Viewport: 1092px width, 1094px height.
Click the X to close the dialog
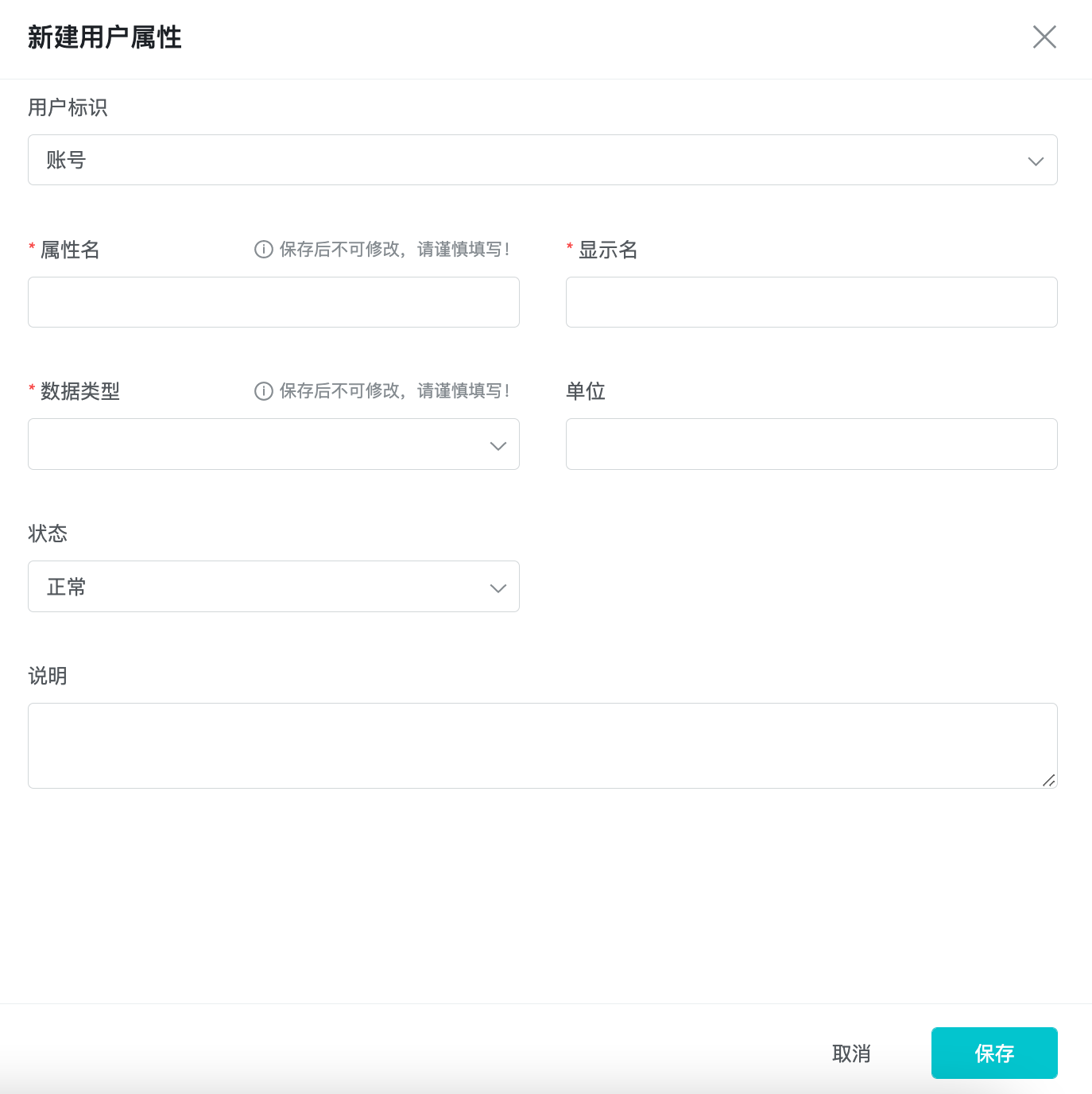(1044, 37)
